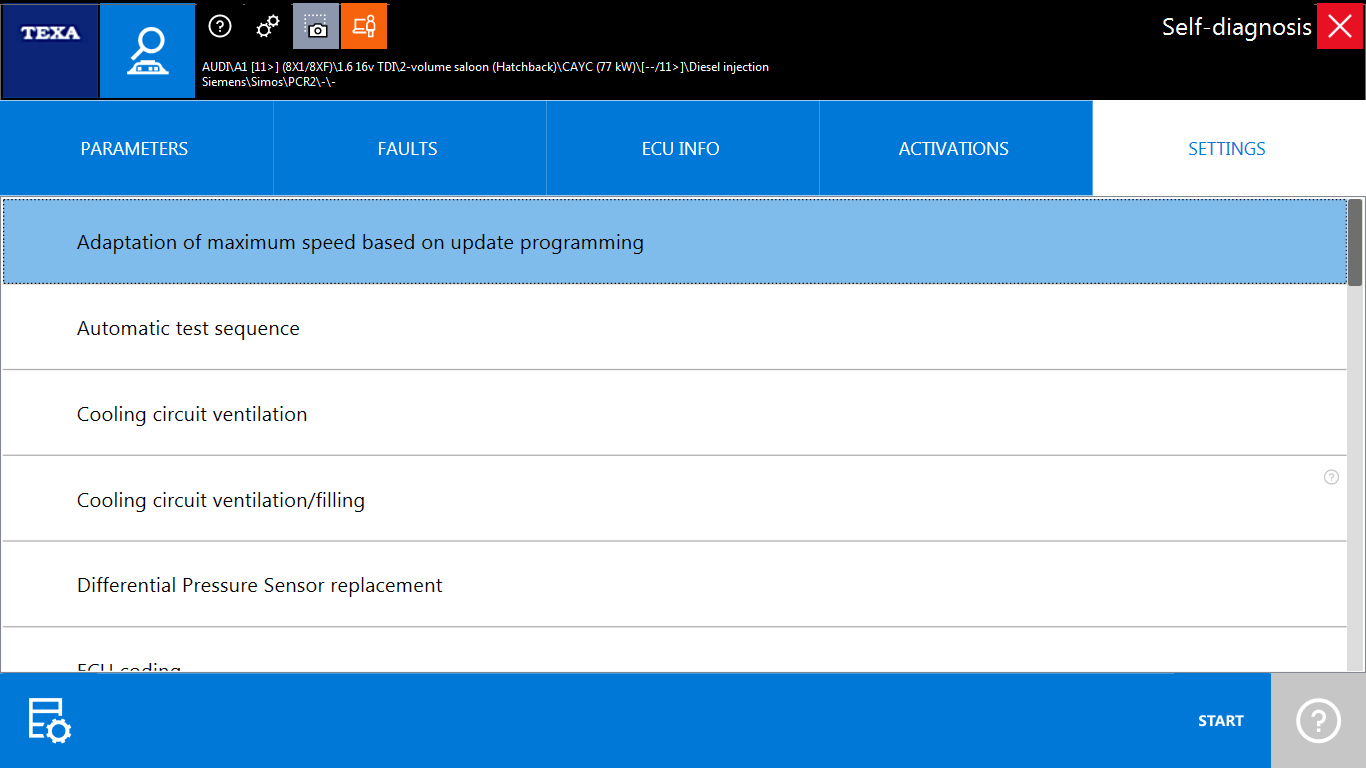Image resolution: width=1366 pixels, height=768 pixels.
Task: Take a screenshot with the camera icon
Action: click(x=316, y=26)
